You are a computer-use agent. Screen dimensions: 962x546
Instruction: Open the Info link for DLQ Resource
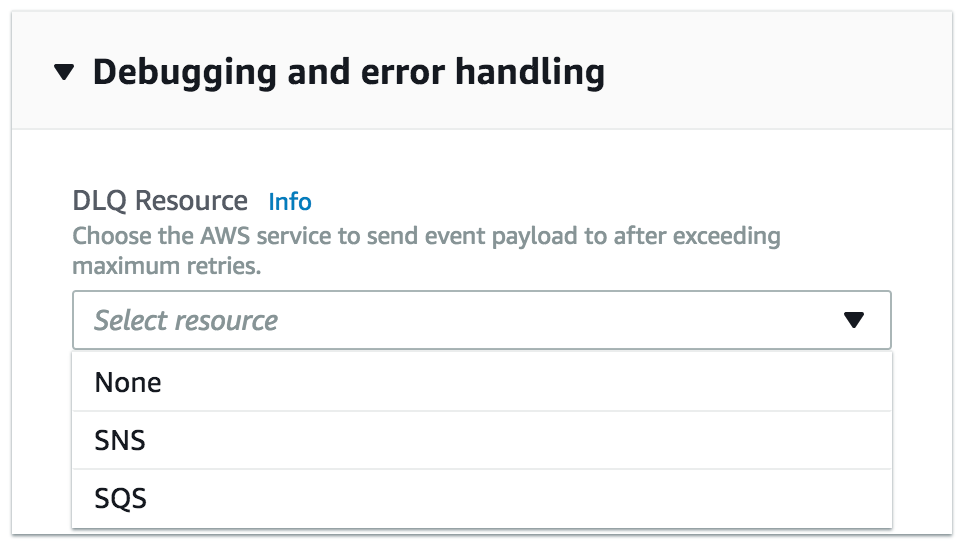point(290,202)
